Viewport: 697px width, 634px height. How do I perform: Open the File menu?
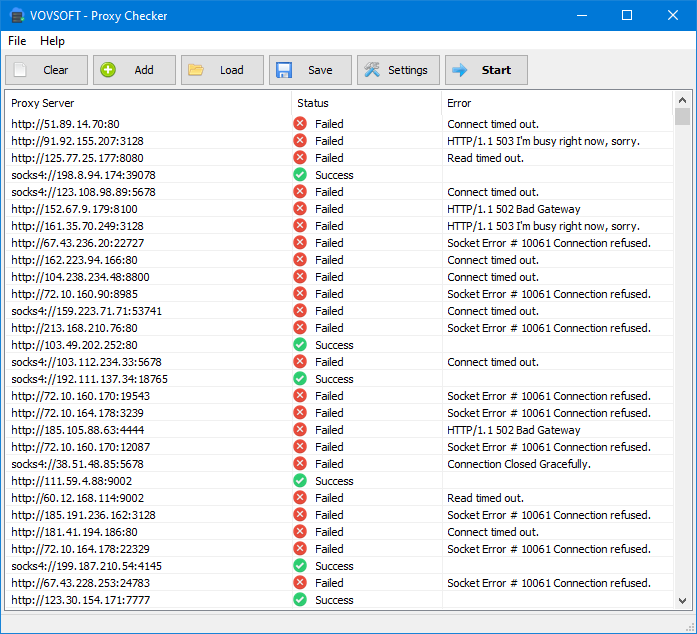(17, 41)
